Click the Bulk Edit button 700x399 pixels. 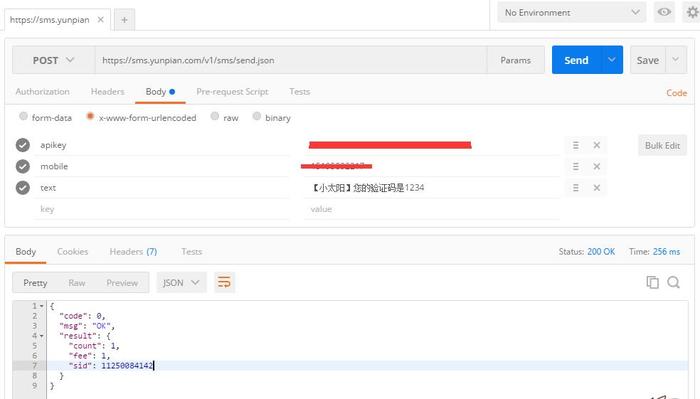(x=662, y=145)
